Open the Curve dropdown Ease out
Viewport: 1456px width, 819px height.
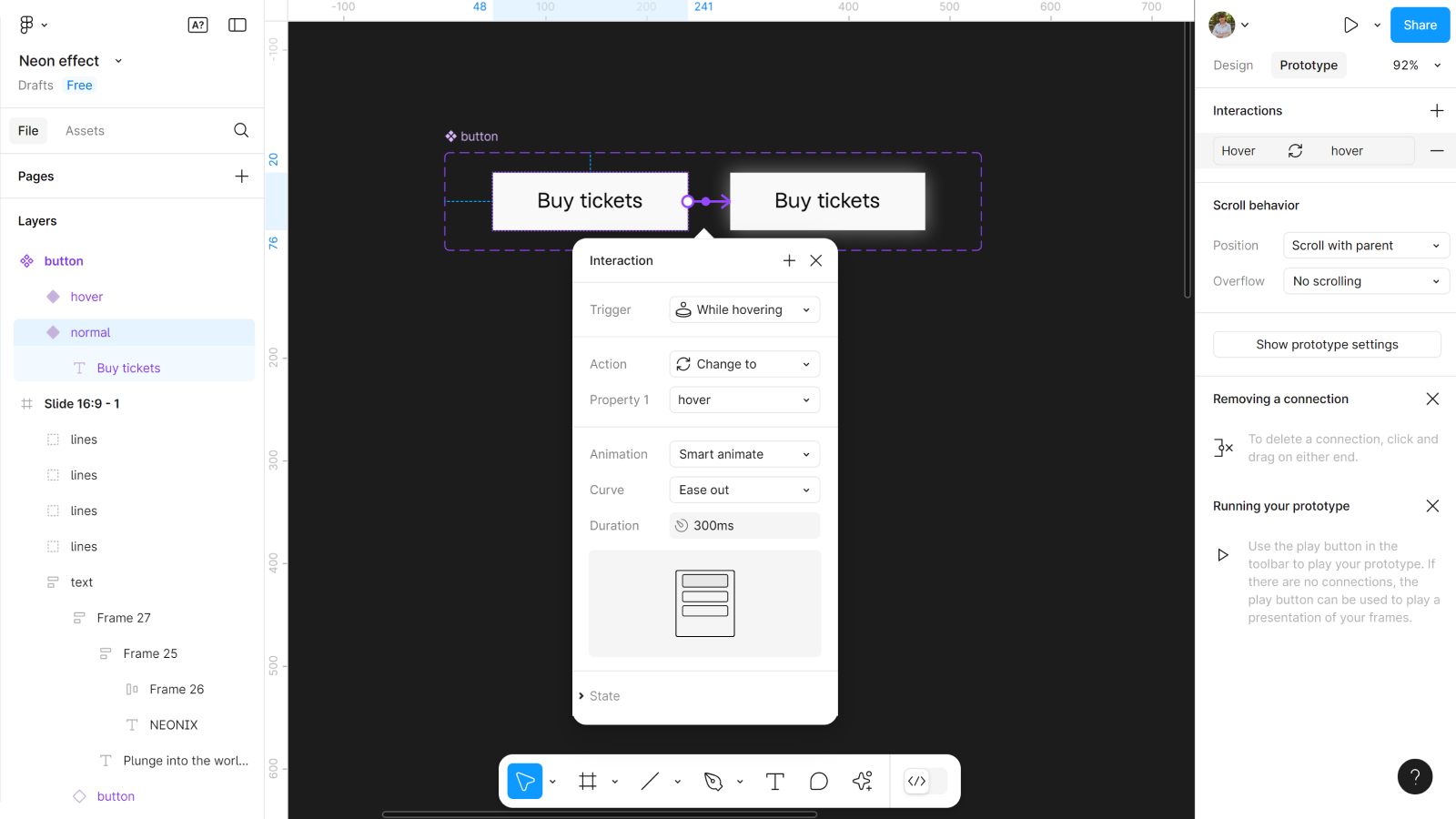[744, 490]
